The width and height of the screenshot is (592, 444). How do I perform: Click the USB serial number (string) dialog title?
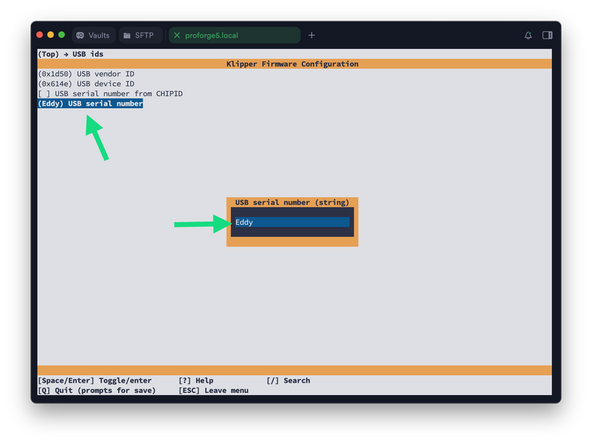point(292,202)
